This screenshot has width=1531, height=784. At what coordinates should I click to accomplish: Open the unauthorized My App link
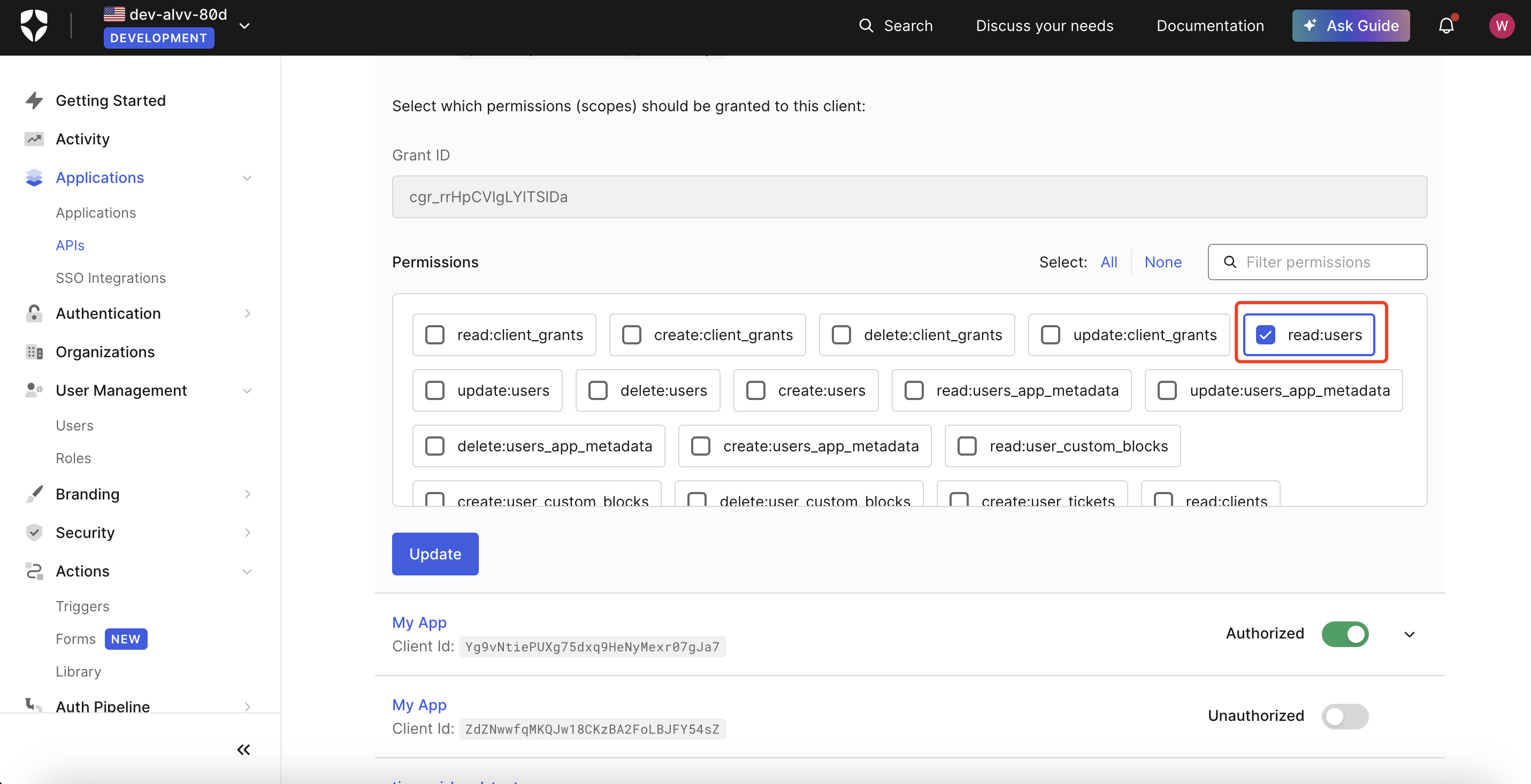pyautogui.click(x=419, y=704)
